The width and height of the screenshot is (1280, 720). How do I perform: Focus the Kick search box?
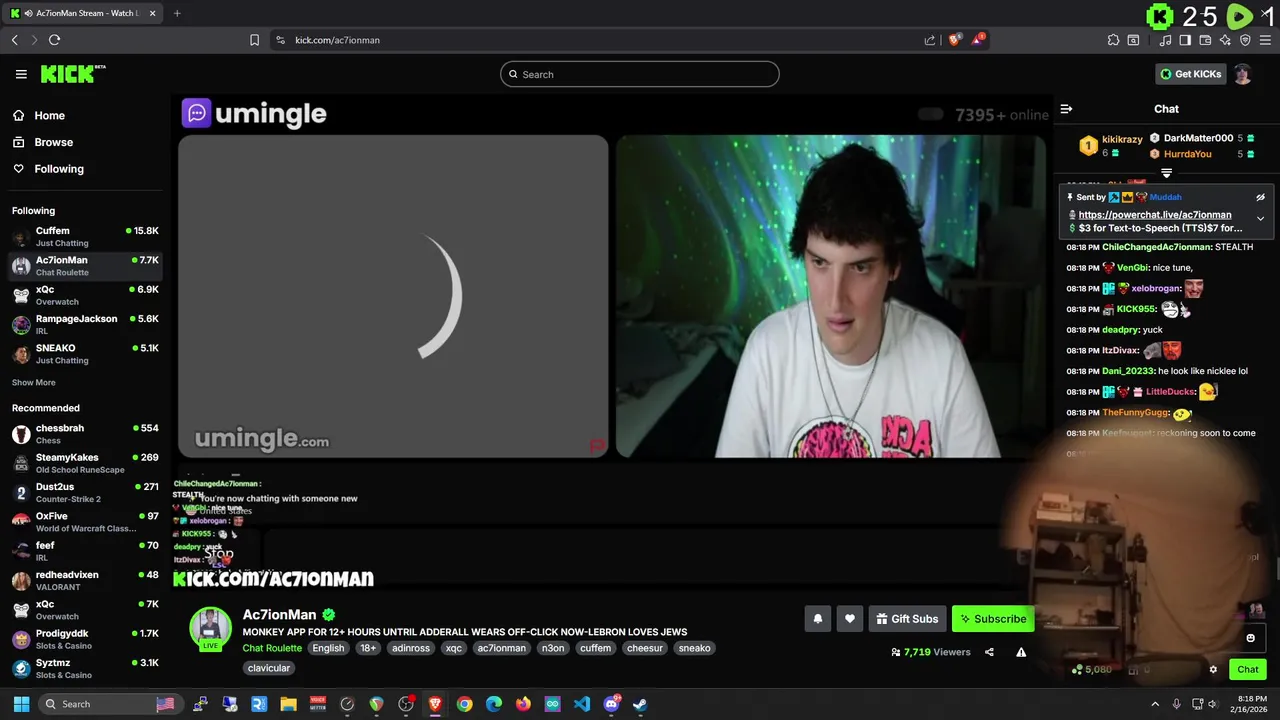coord(640,74)
